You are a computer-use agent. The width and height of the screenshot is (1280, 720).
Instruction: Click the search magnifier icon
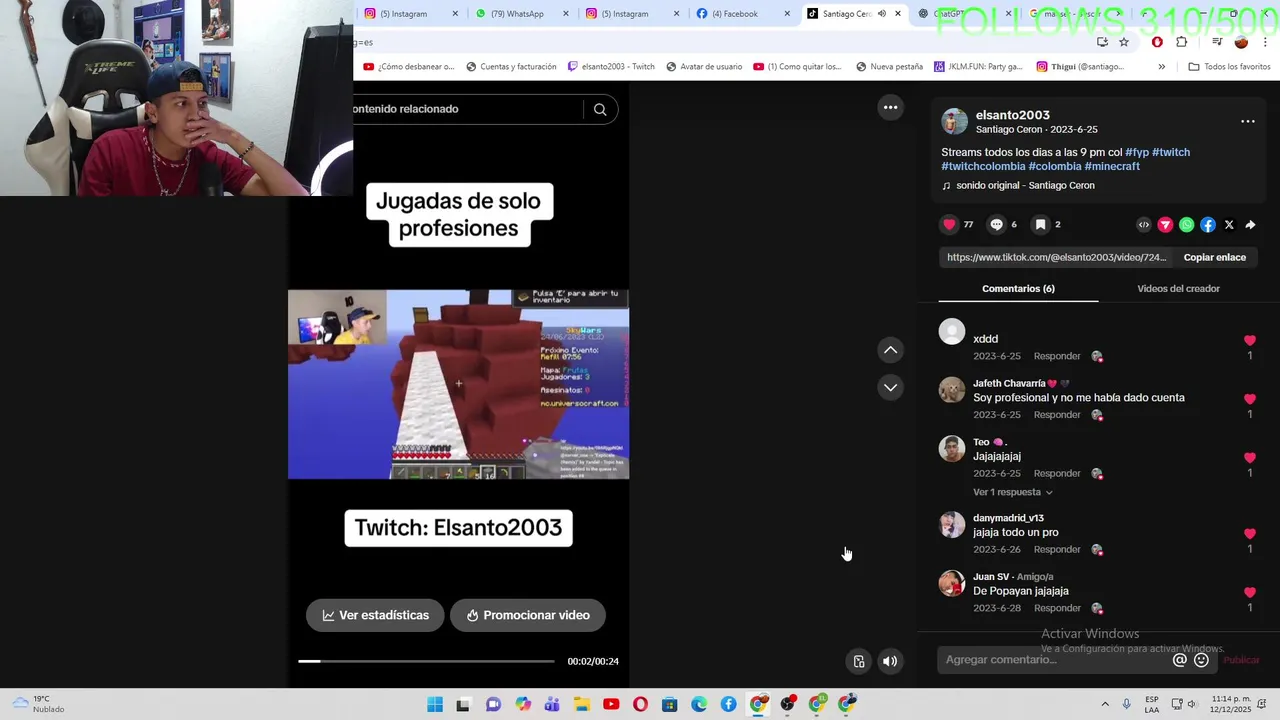click(x=600, y=110)
